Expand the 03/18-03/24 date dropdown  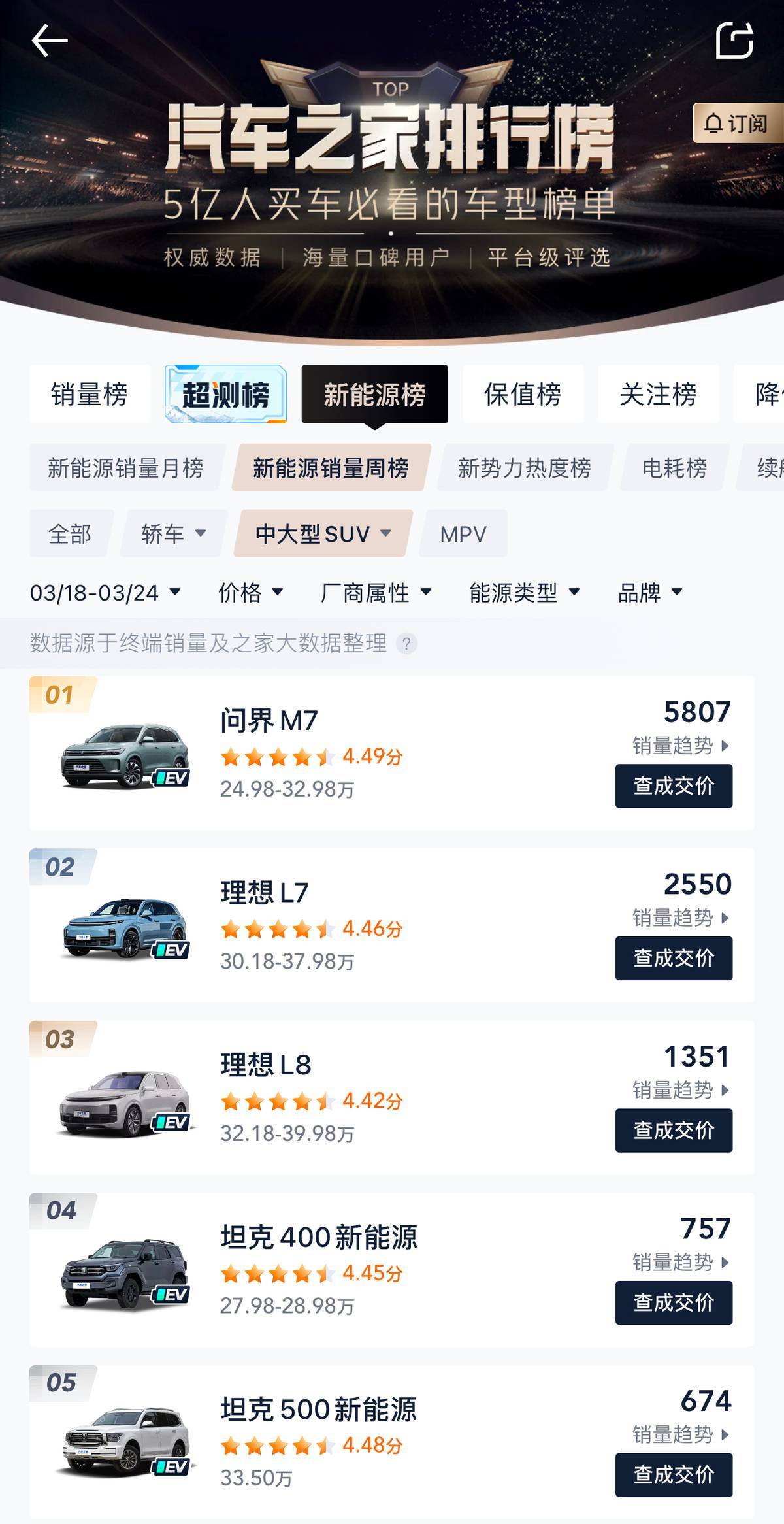coord(105,593)
